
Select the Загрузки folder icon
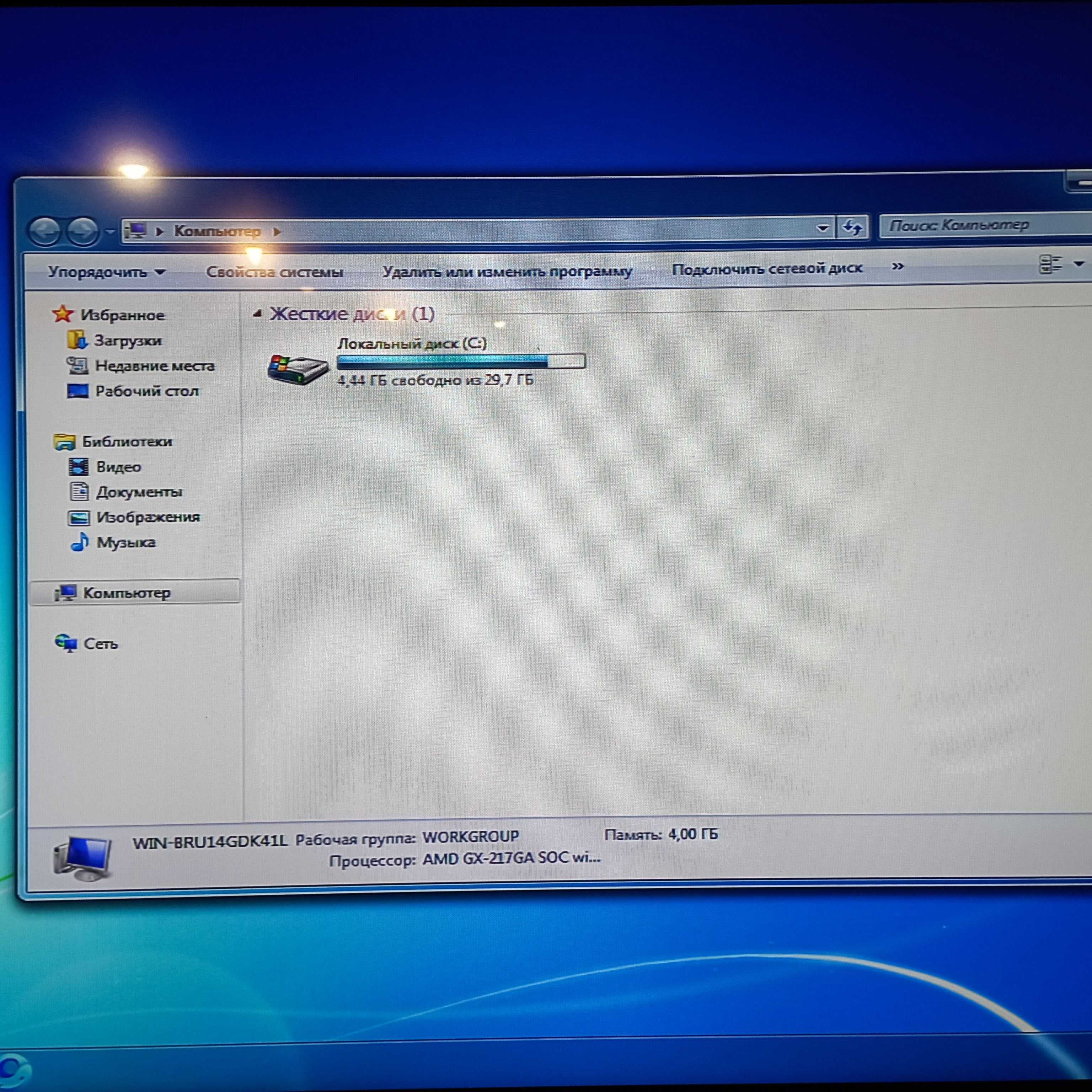(x=77, y=340)
